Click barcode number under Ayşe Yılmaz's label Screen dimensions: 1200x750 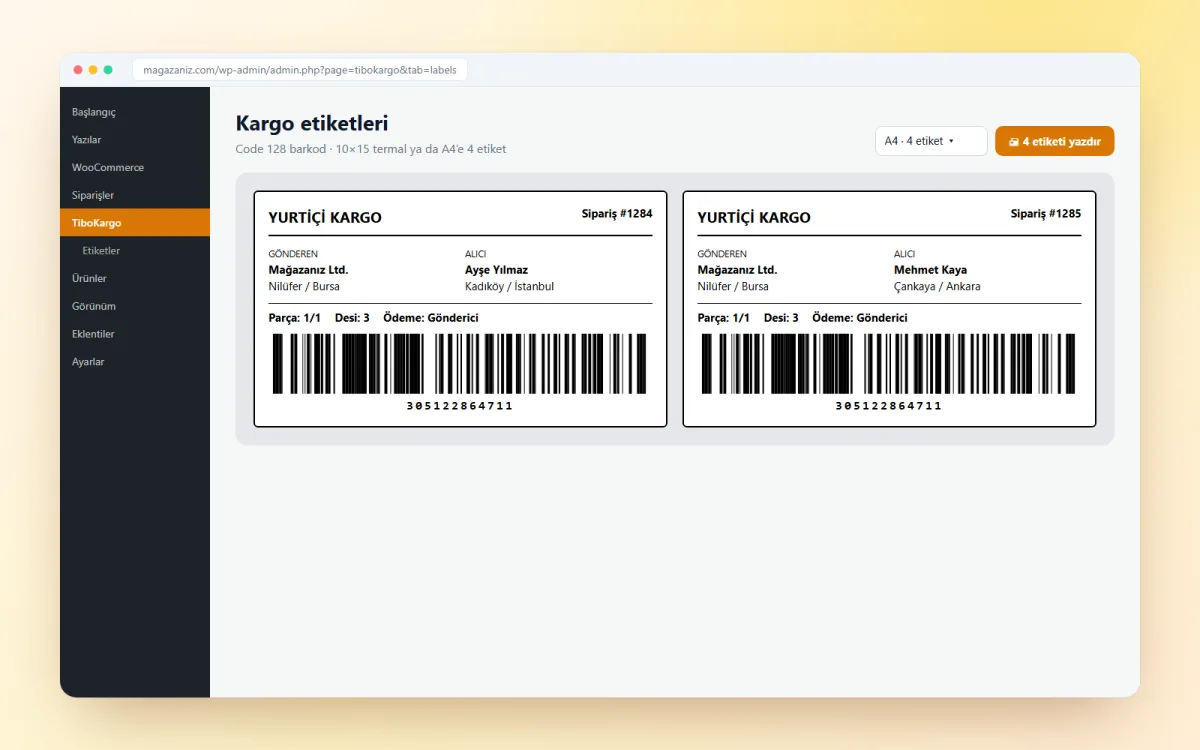pyautogui.click(x=460, y=406)
